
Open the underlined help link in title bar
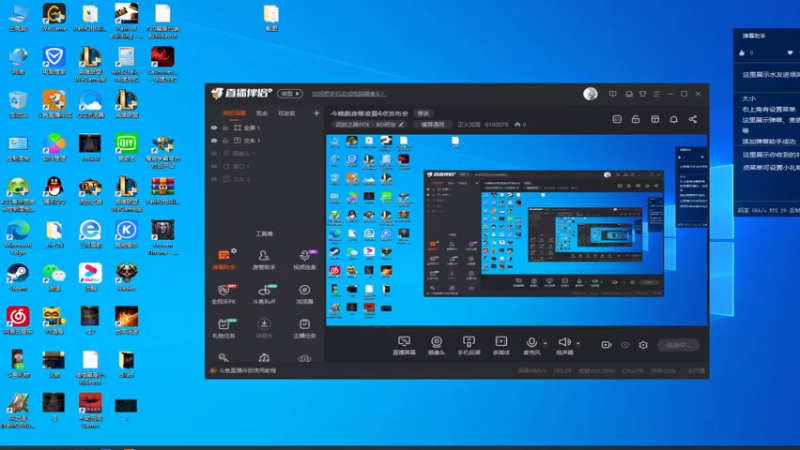[x=349, y=94]
